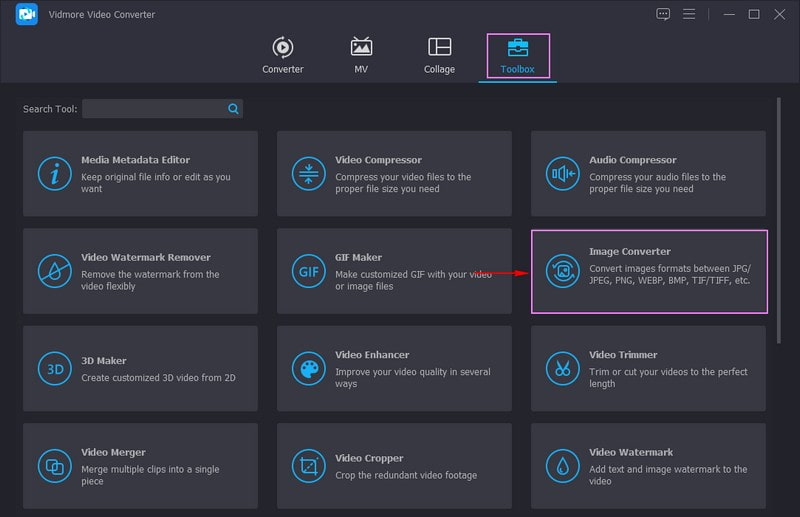Viewport: 800px width, 517px height.
Task: Switch to the Collage tab
Action: click(439, 55)
